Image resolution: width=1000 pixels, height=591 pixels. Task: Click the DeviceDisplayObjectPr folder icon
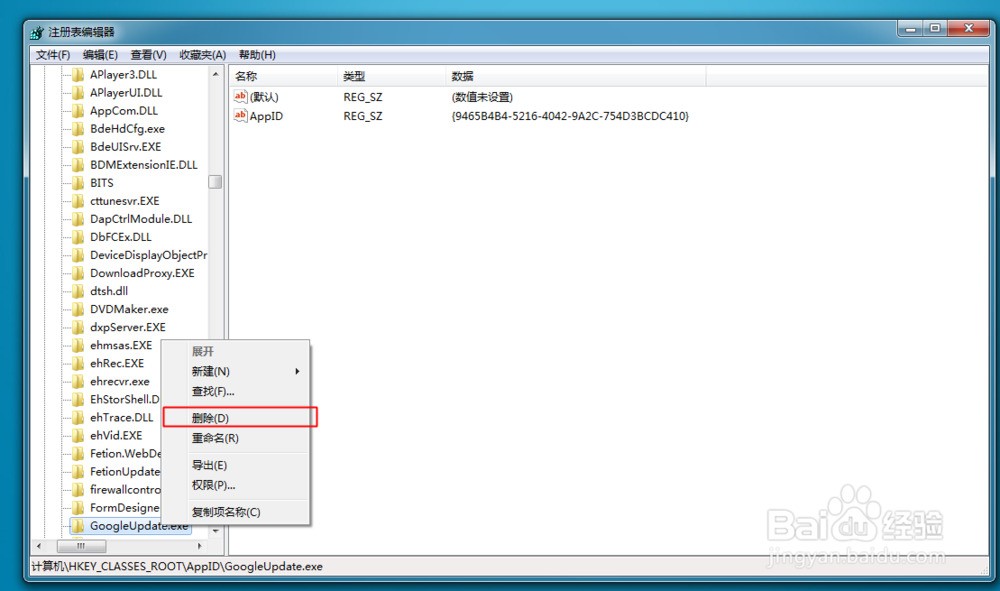(78, 255)
